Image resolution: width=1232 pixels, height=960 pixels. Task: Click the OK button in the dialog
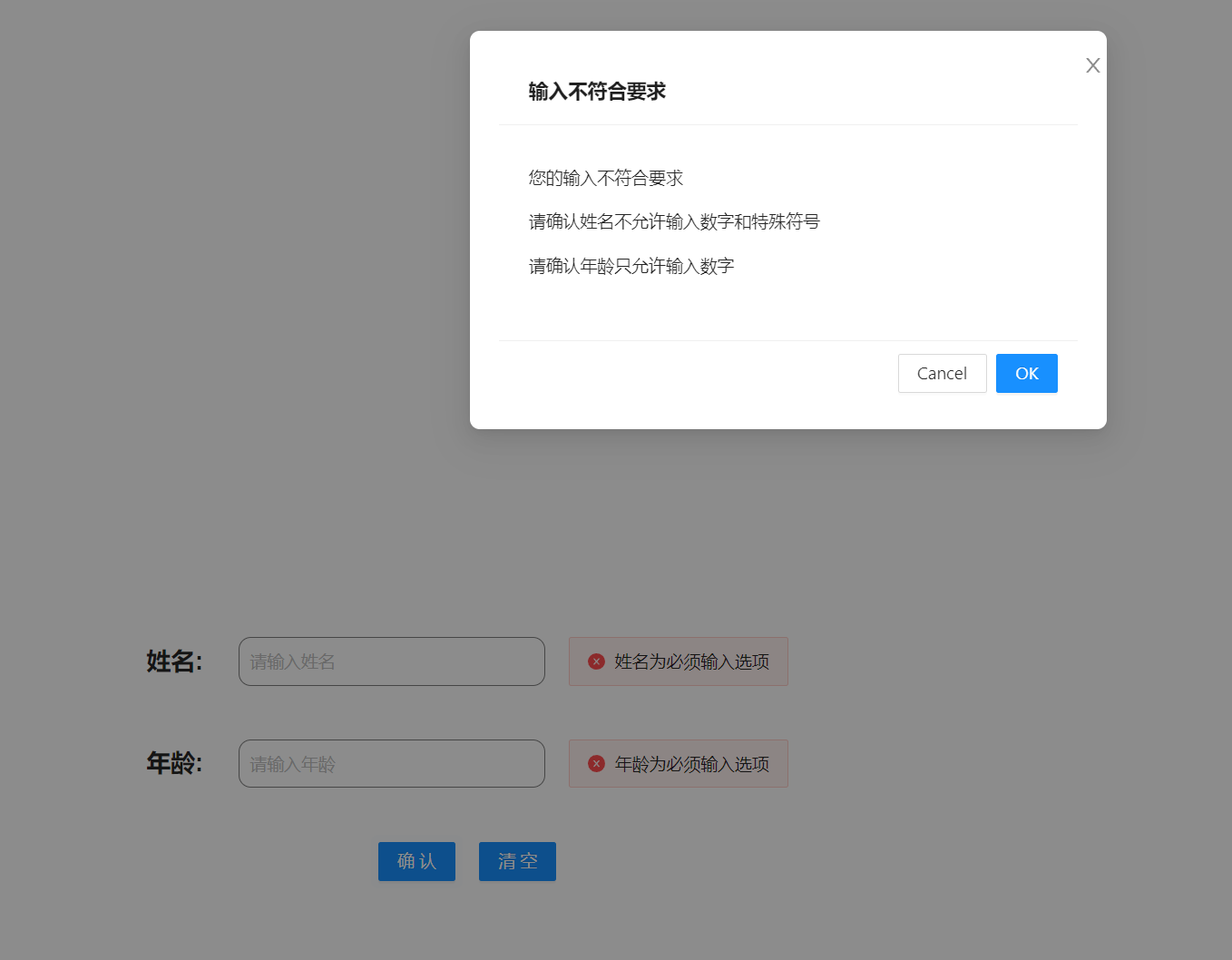[x=1026, y=373]
